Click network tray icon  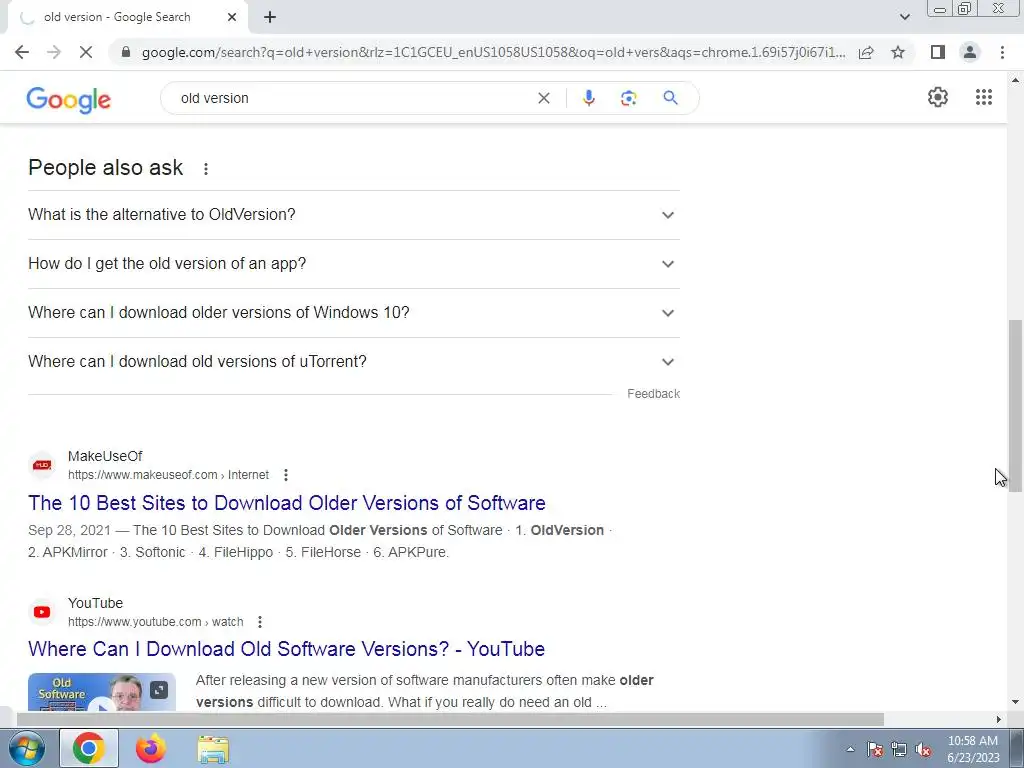click(x=899, y=750)
